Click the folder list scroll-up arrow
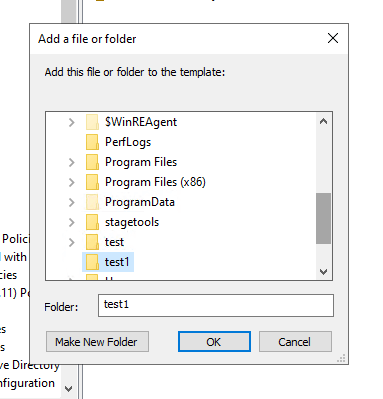Screen dimensions: 383x399 coord(323,121)
